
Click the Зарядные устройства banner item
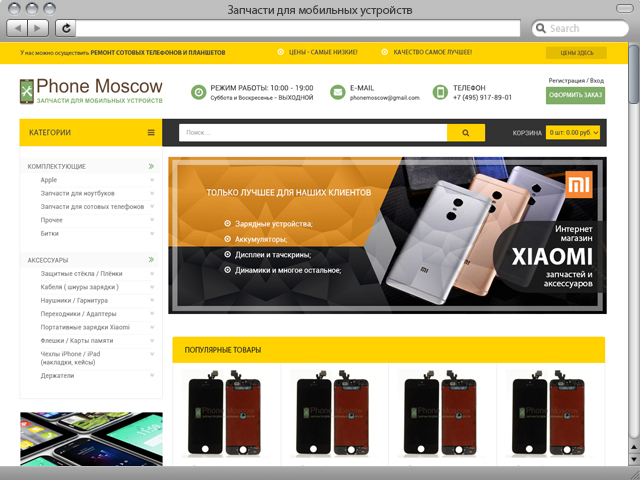pos(273,224)
